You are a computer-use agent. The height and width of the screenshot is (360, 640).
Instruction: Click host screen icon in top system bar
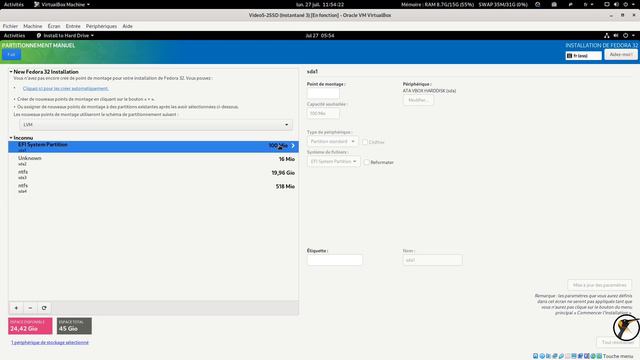[607, 4]
